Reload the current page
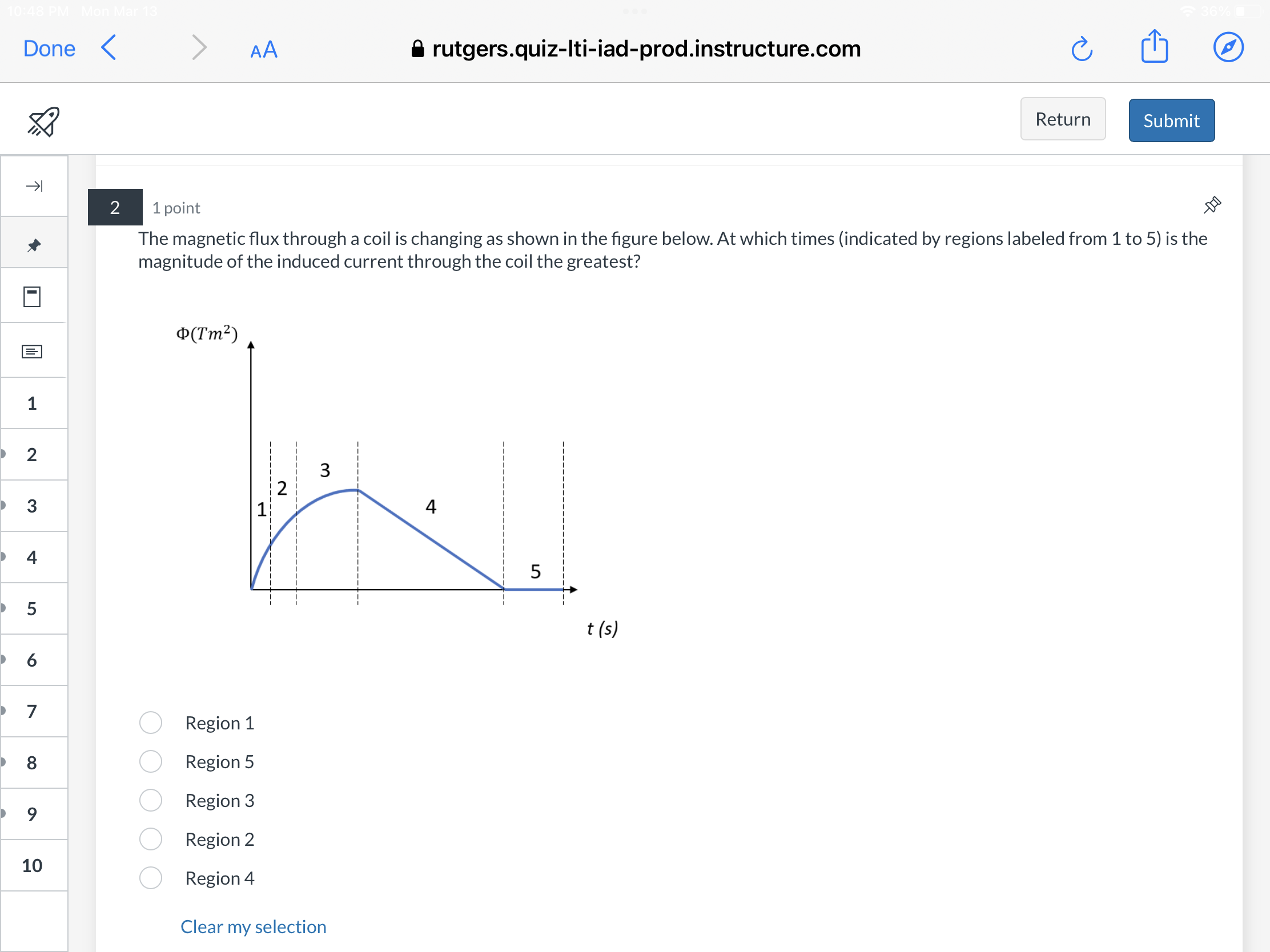This screenshot has width=1270, height=952. point(1083,48)
